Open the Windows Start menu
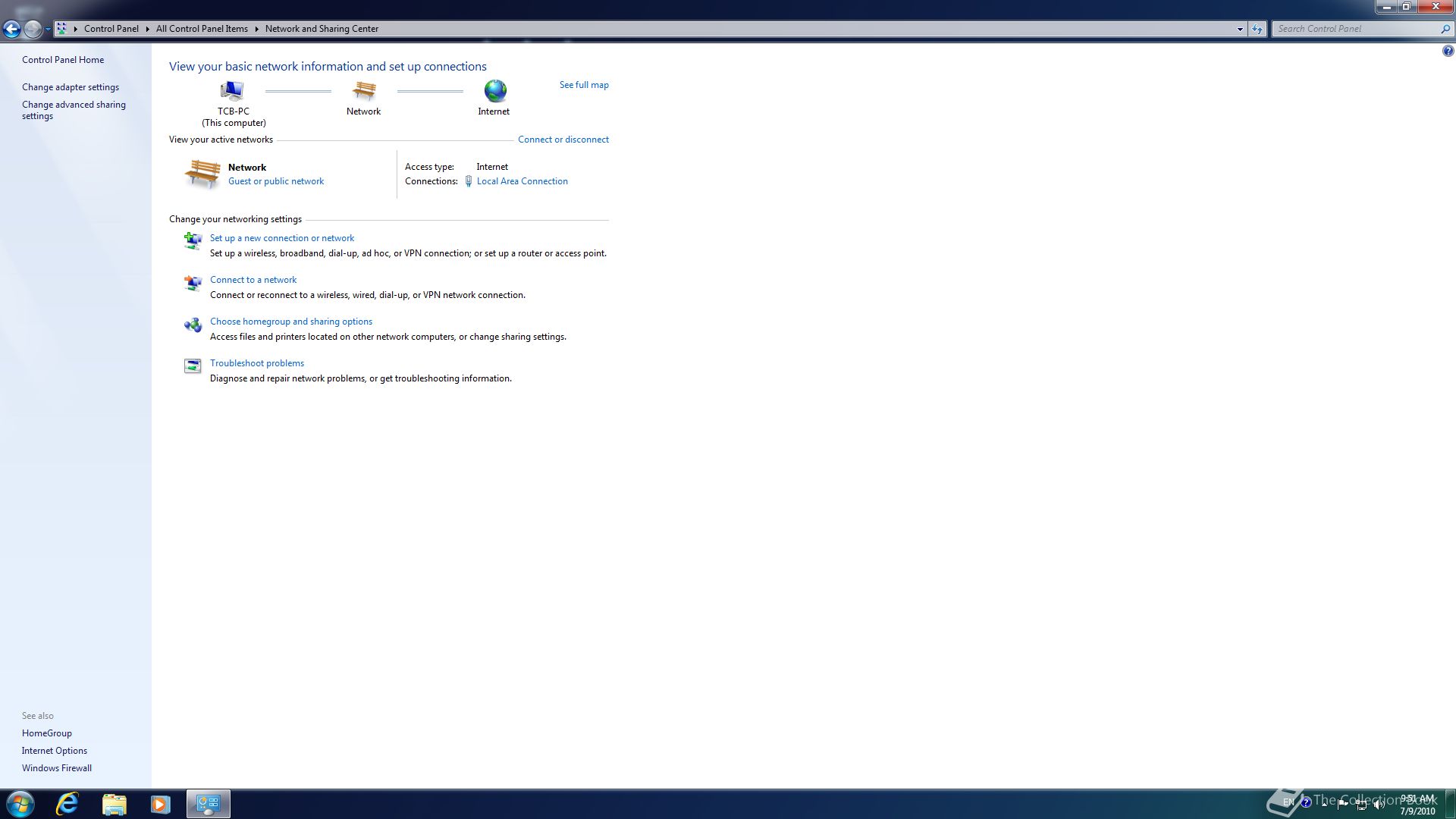 [x=20, y=804]
